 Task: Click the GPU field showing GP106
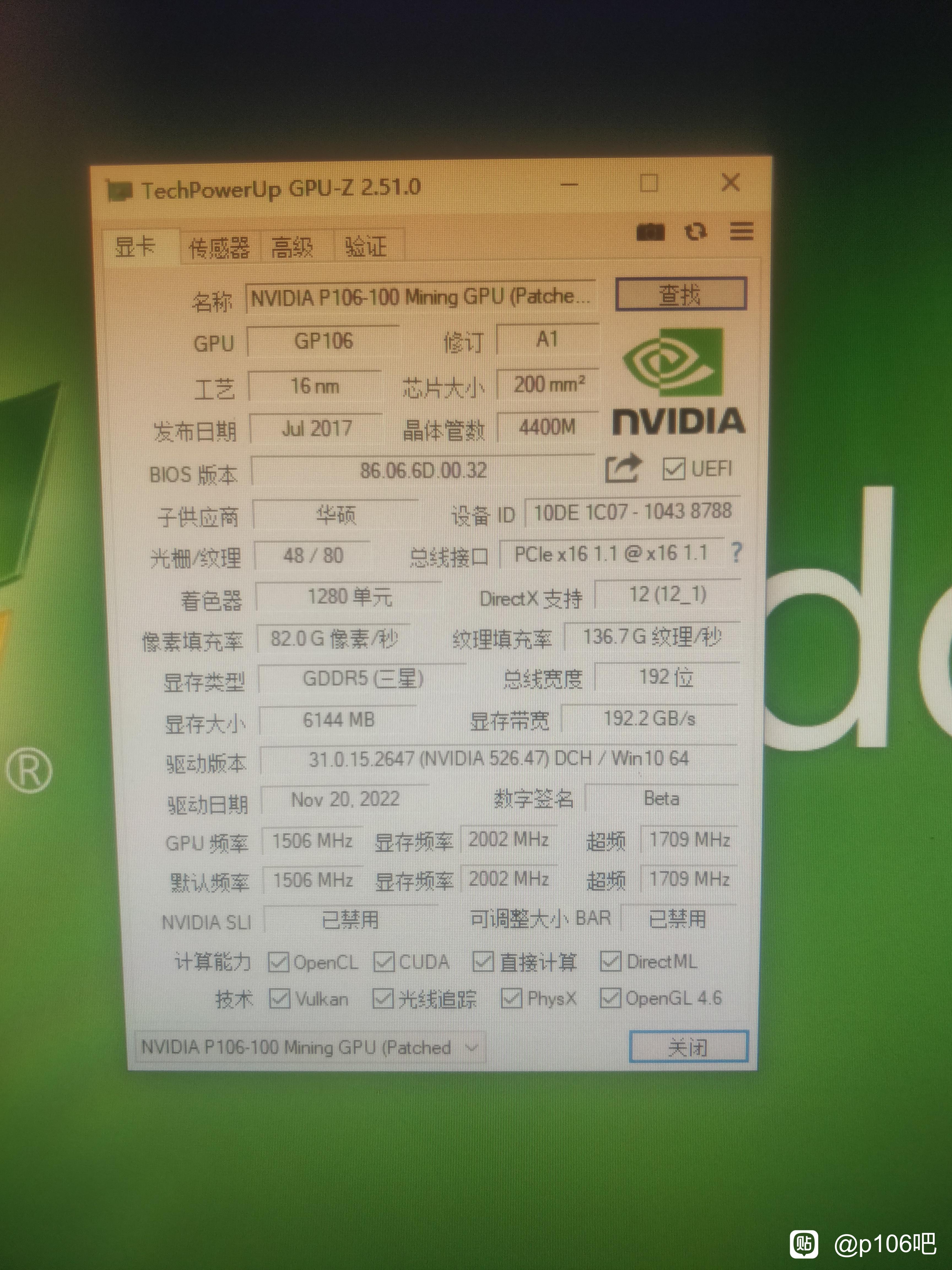(x=324, y=341)
